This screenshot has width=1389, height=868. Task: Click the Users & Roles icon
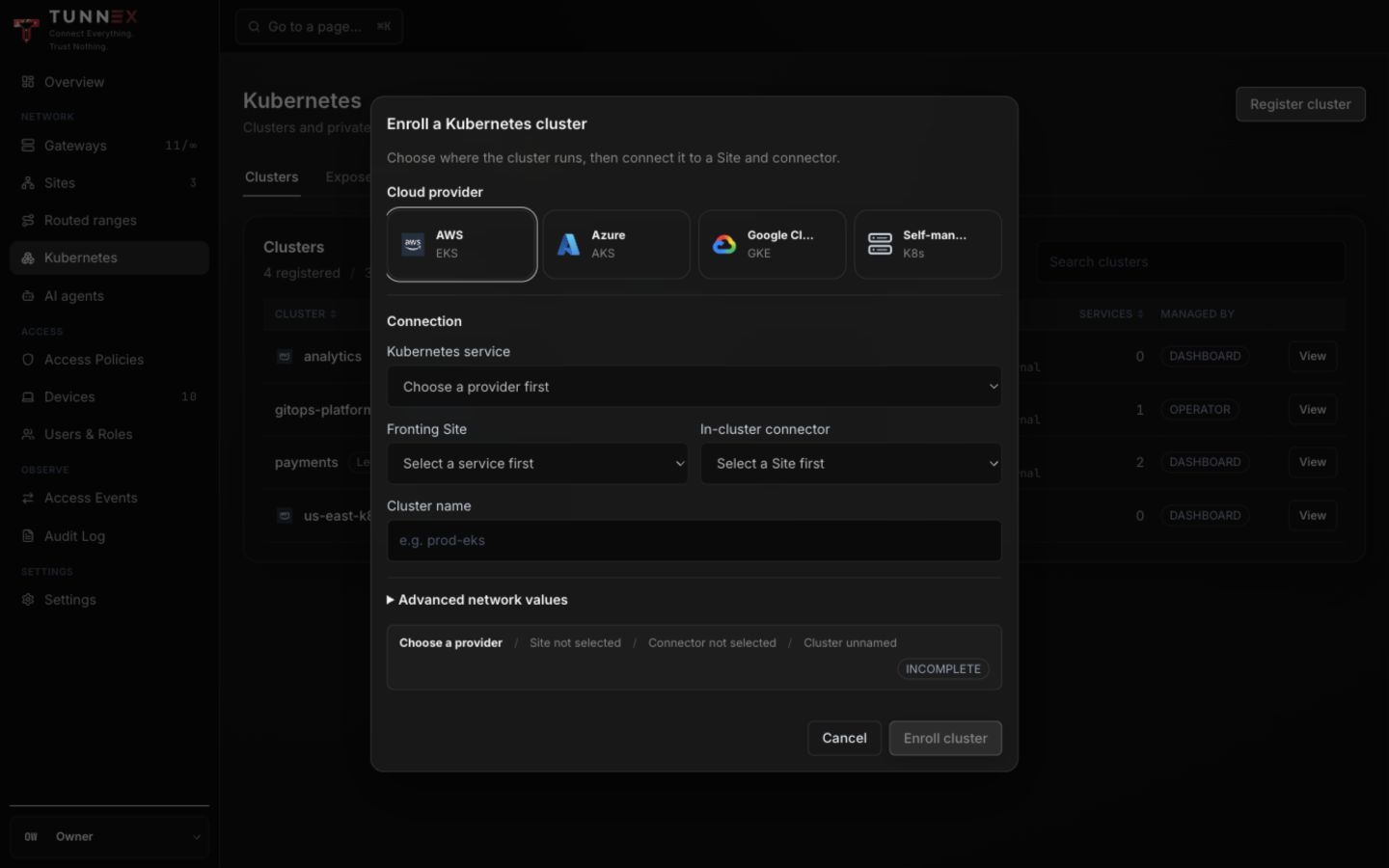tap(28, 435)
